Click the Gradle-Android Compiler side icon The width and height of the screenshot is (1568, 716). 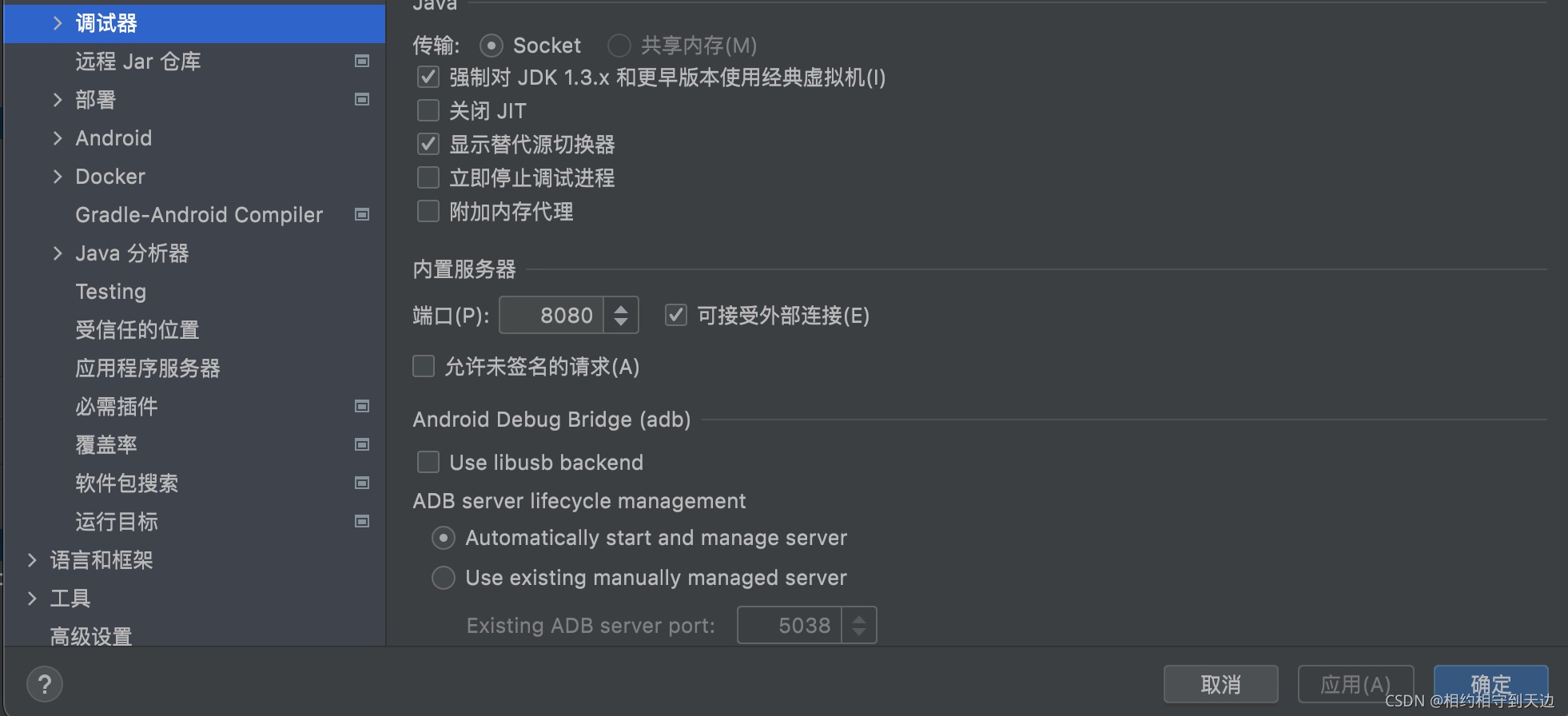pos(362,214)
